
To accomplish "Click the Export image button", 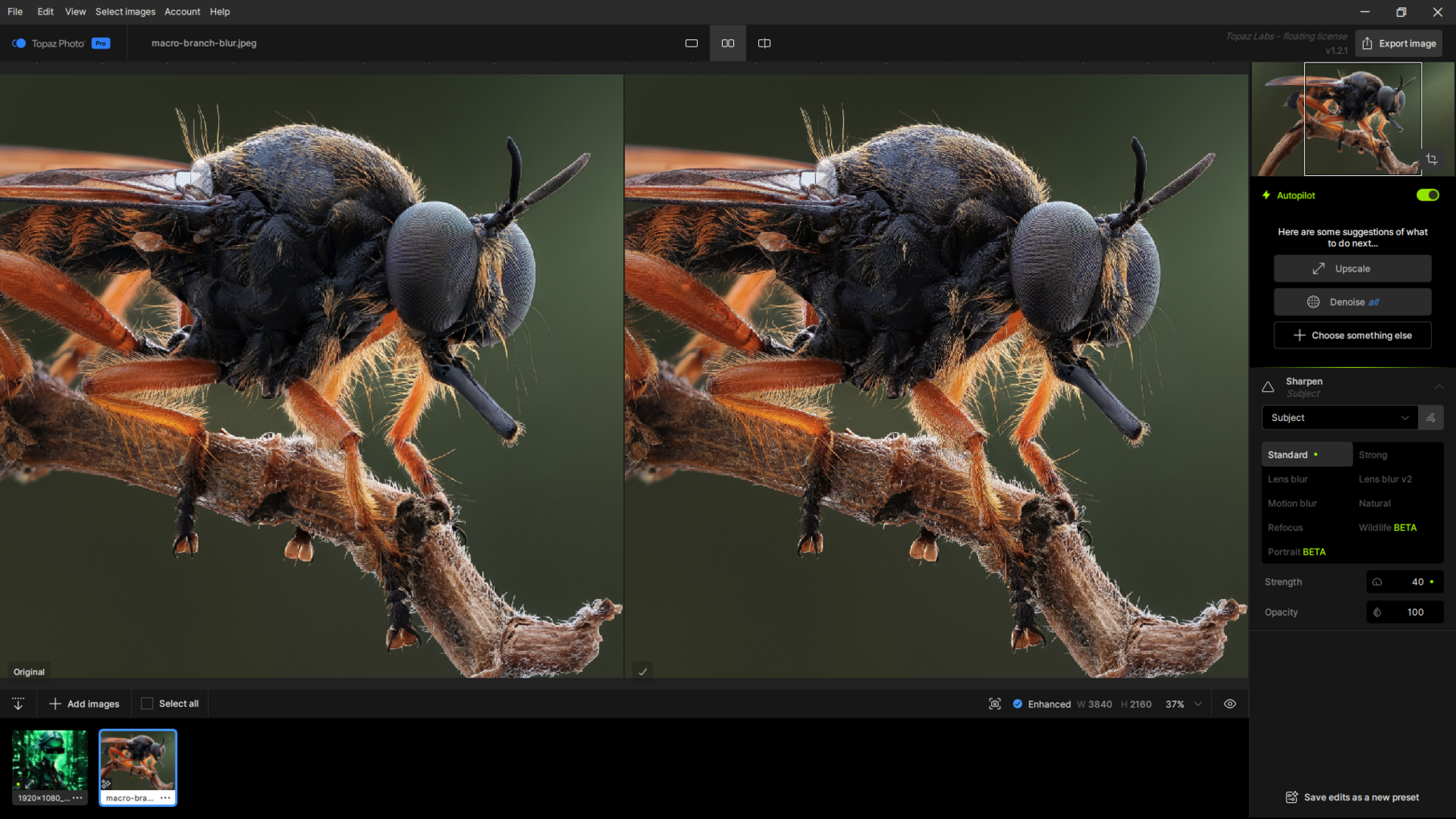I will point(1398,43).
